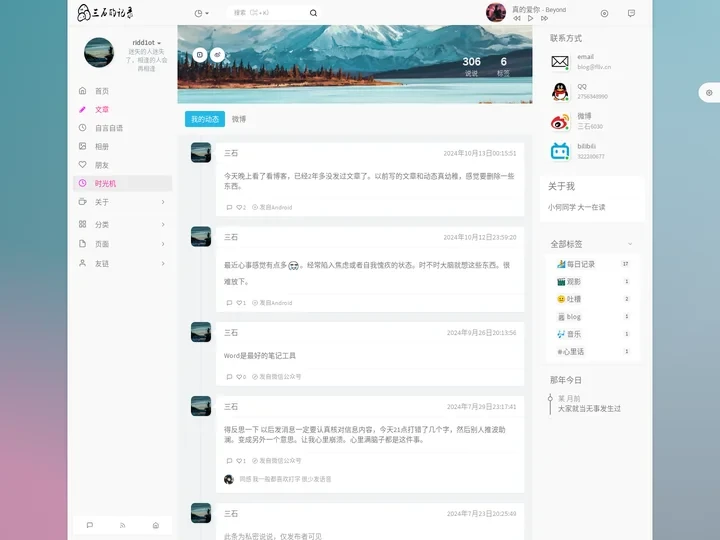This screenshot has width=720, height=540.
Task: Click the 那年今日 timeline marker
Action: (x=550, y=398)
